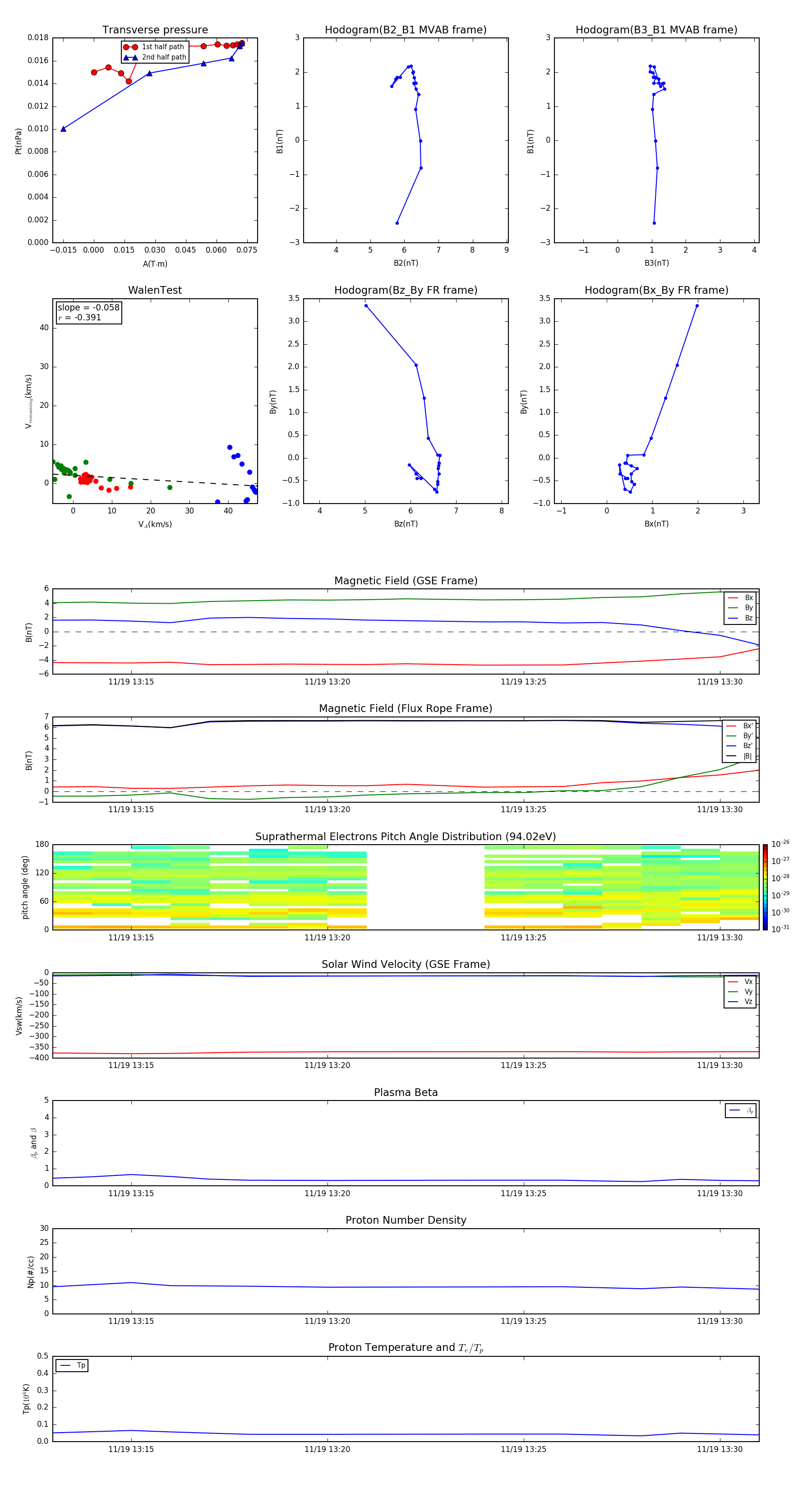This screenshot has width=812, height=1489.
Task: Click the 'Plasma Beta' plot title
Action: (406, 1093)
